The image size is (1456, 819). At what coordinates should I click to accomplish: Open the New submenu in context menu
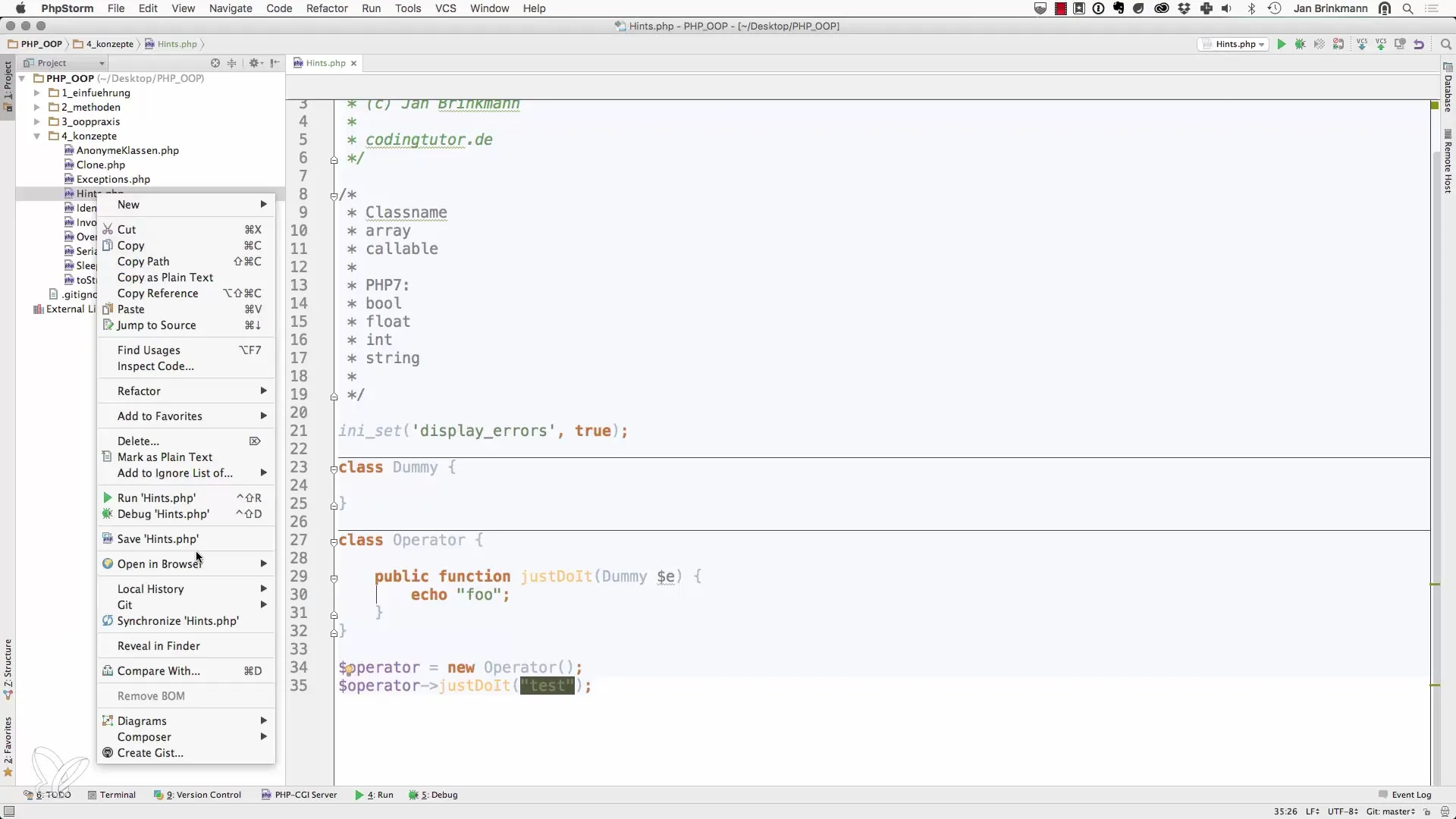click(x=186, y=205)
